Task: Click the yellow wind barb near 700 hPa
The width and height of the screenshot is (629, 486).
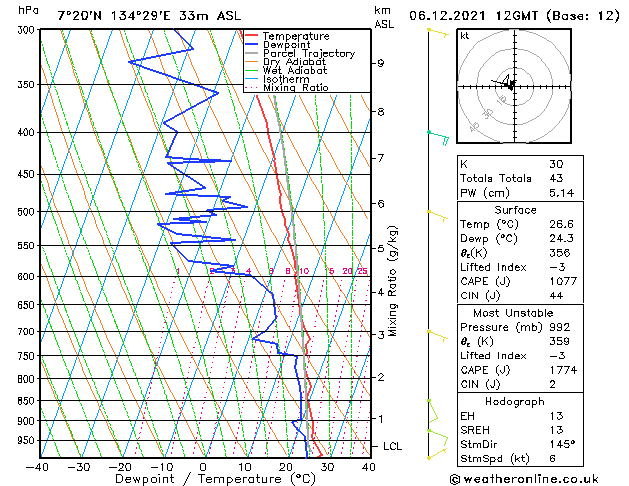Action: (438, 336)
